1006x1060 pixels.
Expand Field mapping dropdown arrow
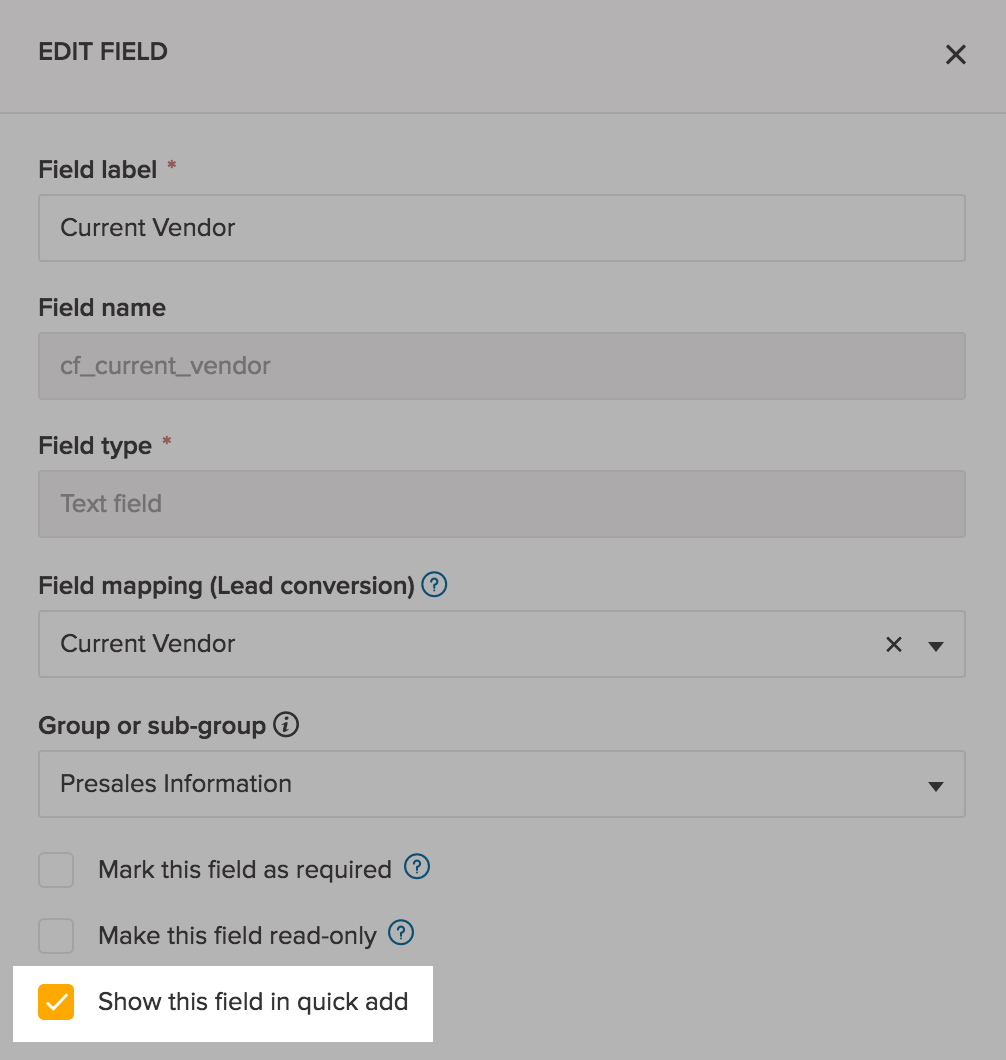[x=936, y=646]
